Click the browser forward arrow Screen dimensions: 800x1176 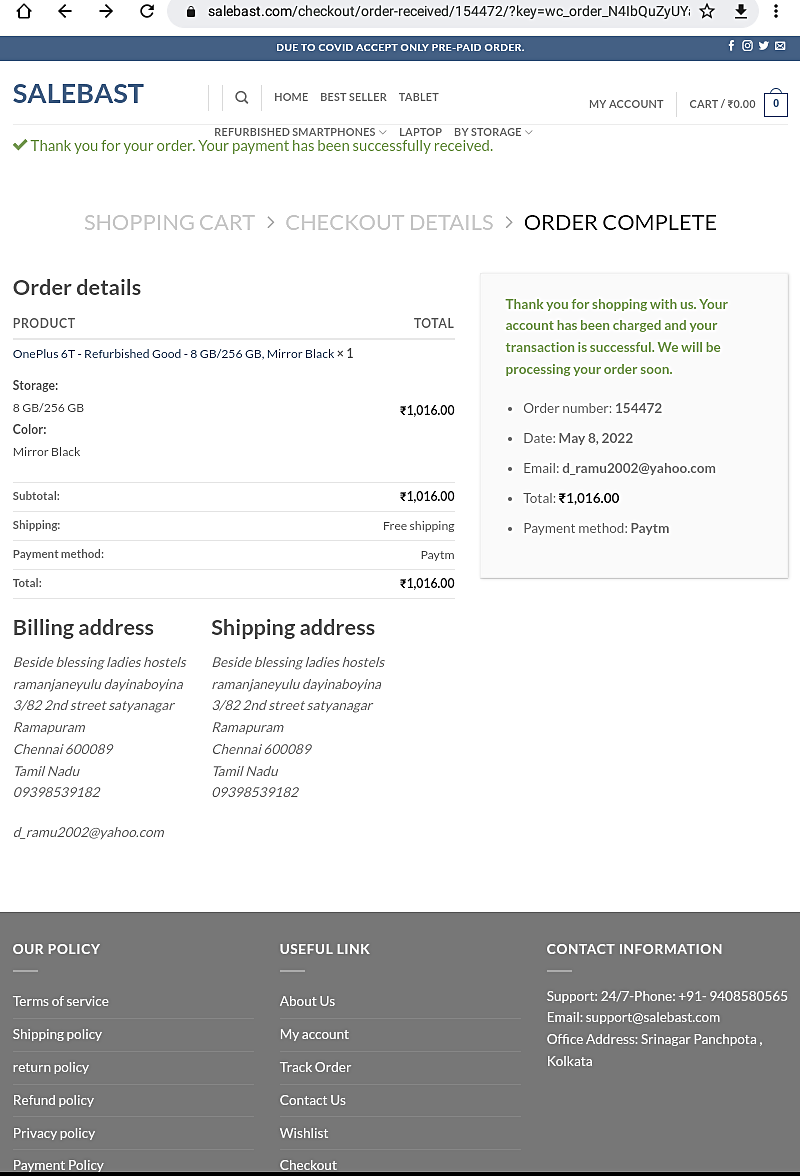coord(106,12)
